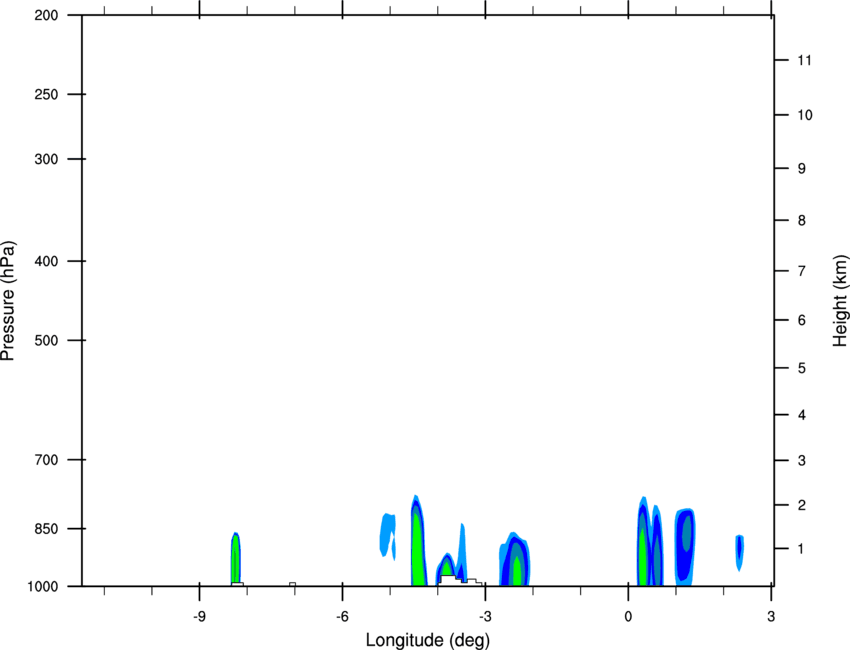Click pressure tick label 400
The image size is (850, 650).
(46, 261)
